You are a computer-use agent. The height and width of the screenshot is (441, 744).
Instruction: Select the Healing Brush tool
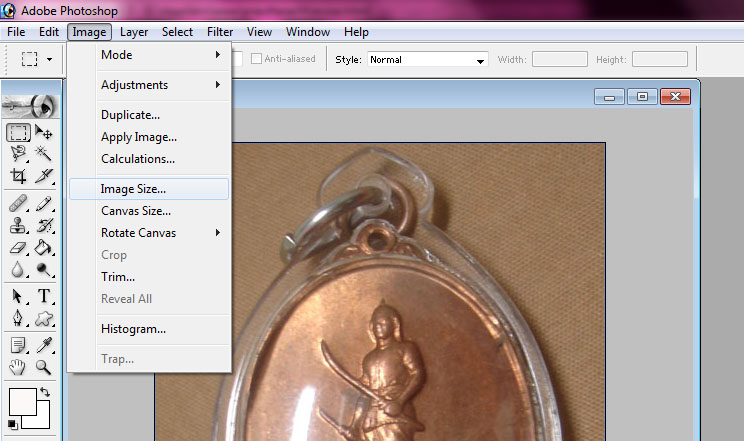(x=18, y=204)
